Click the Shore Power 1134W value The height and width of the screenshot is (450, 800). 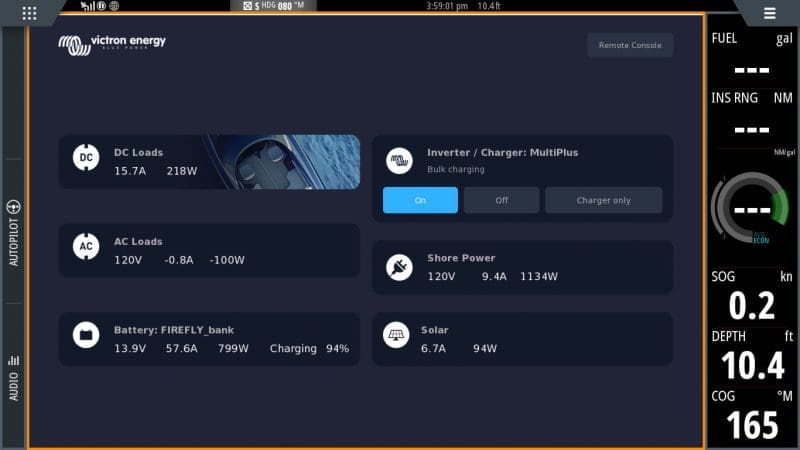click(x=539, y=276)
